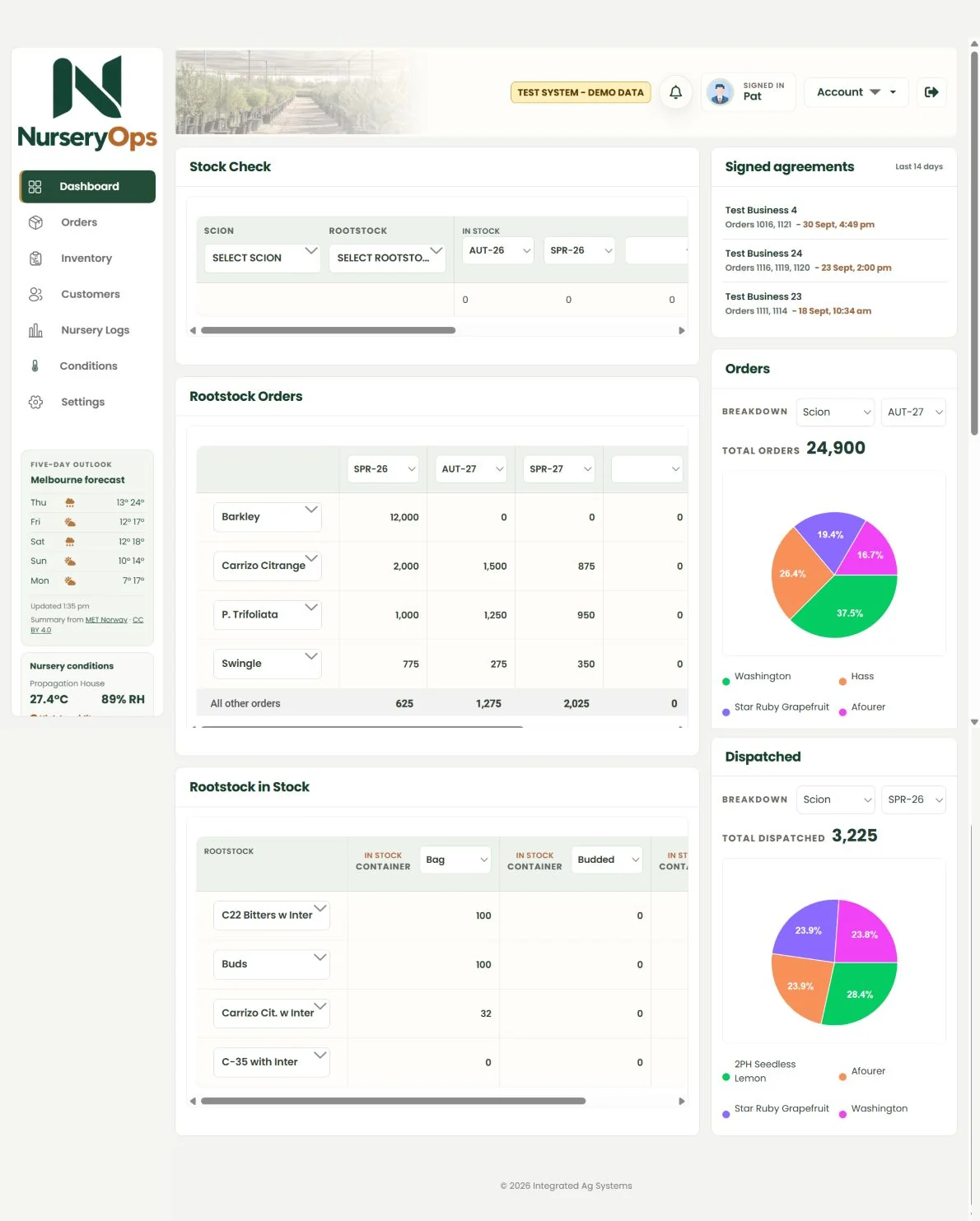Open the Barkley rootstock dropdown
Viewport: 980px width, 1221px height.
click(x=268, y=517)
